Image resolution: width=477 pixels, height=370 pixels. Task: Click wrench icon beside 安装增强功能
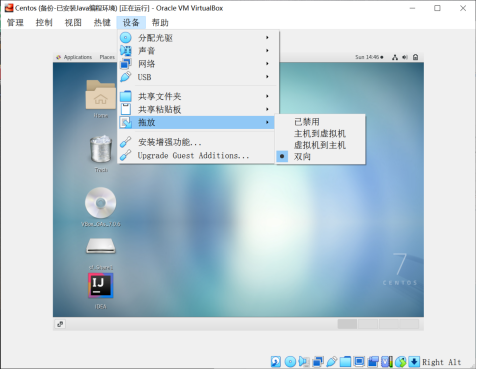[x=126, y=142]
